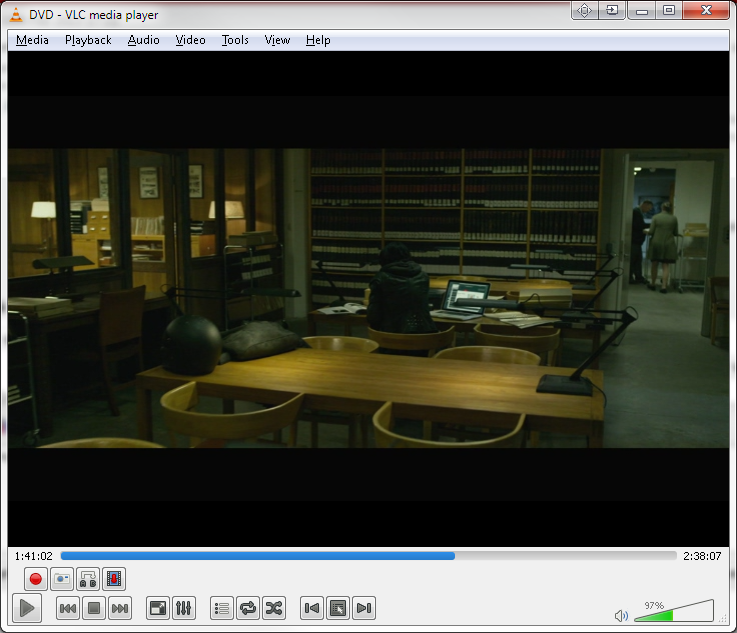The image size is (737, 633).
Task: Go to next DVD chapter
Action: [x=364, y=609]
